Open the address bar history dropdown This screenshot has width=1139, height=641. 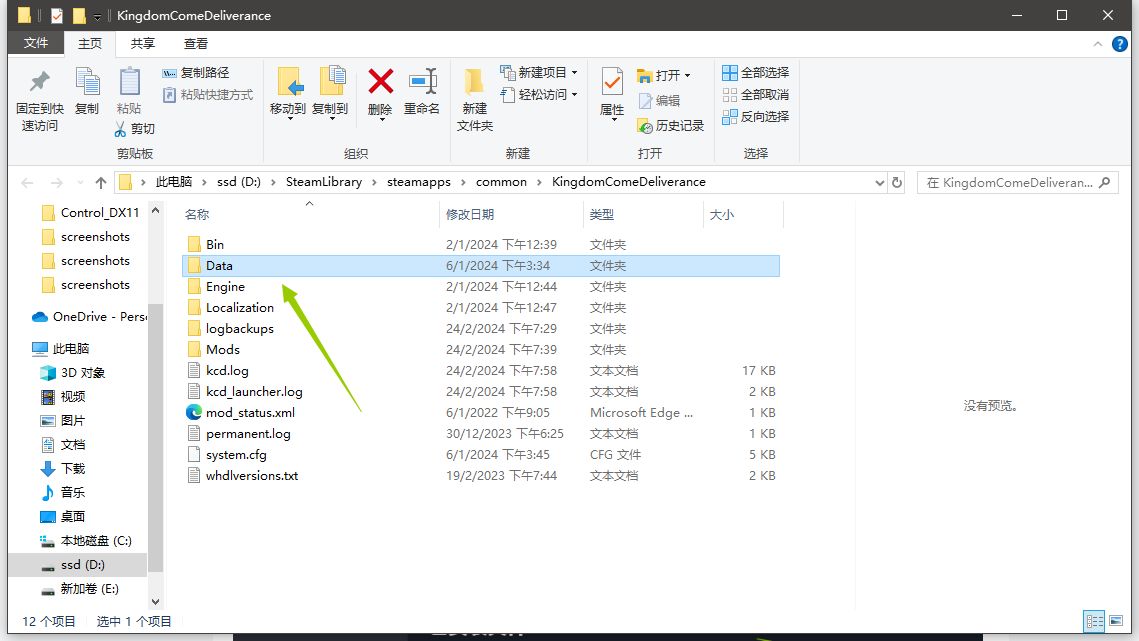(879, 182)
